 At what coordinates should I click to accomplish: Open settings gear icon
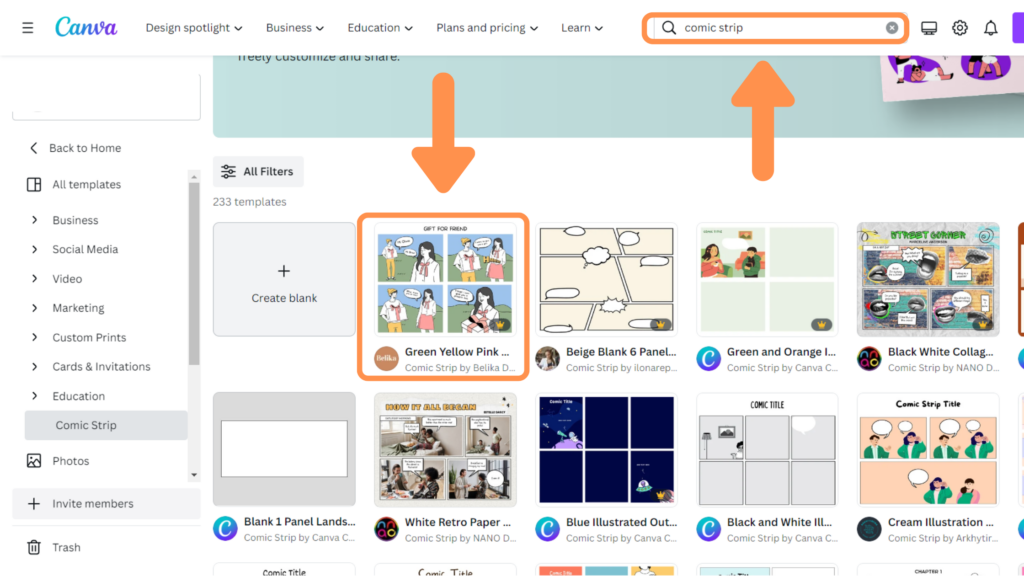click(x=959, y=28)
